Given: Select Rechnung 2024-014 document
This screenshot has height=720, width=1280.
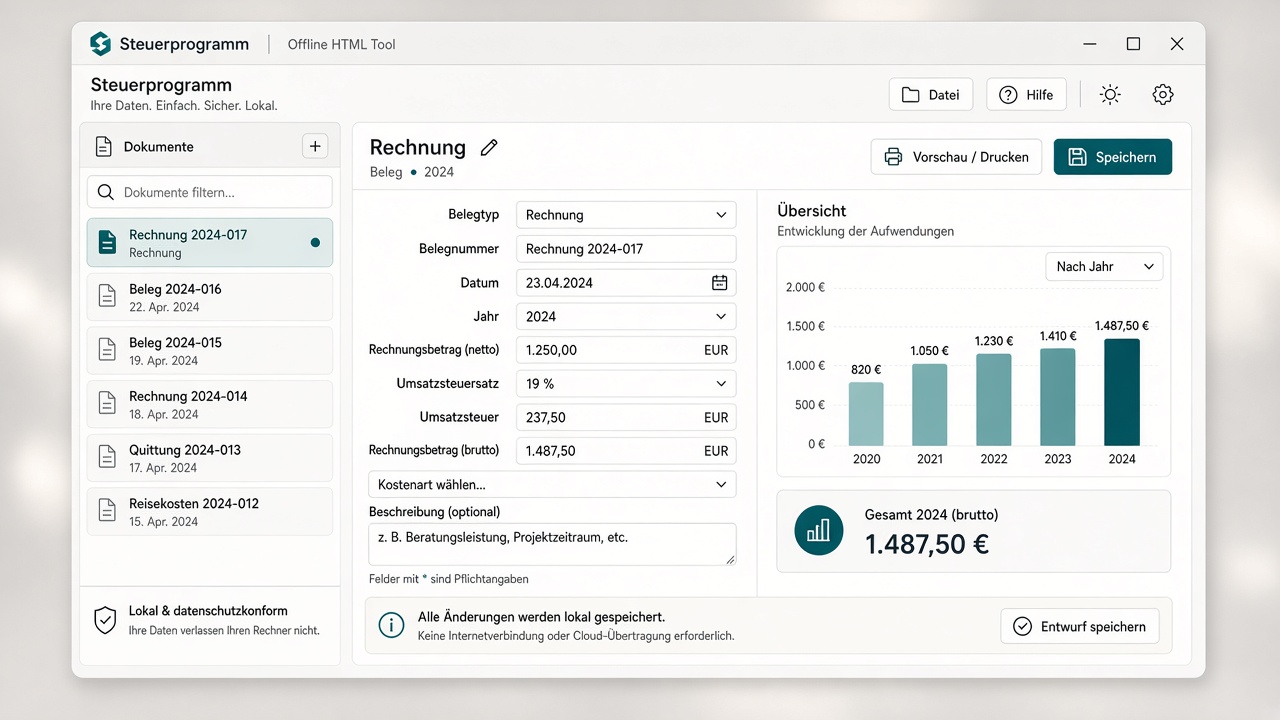Looking at the screenshot, I should point(210,404).
